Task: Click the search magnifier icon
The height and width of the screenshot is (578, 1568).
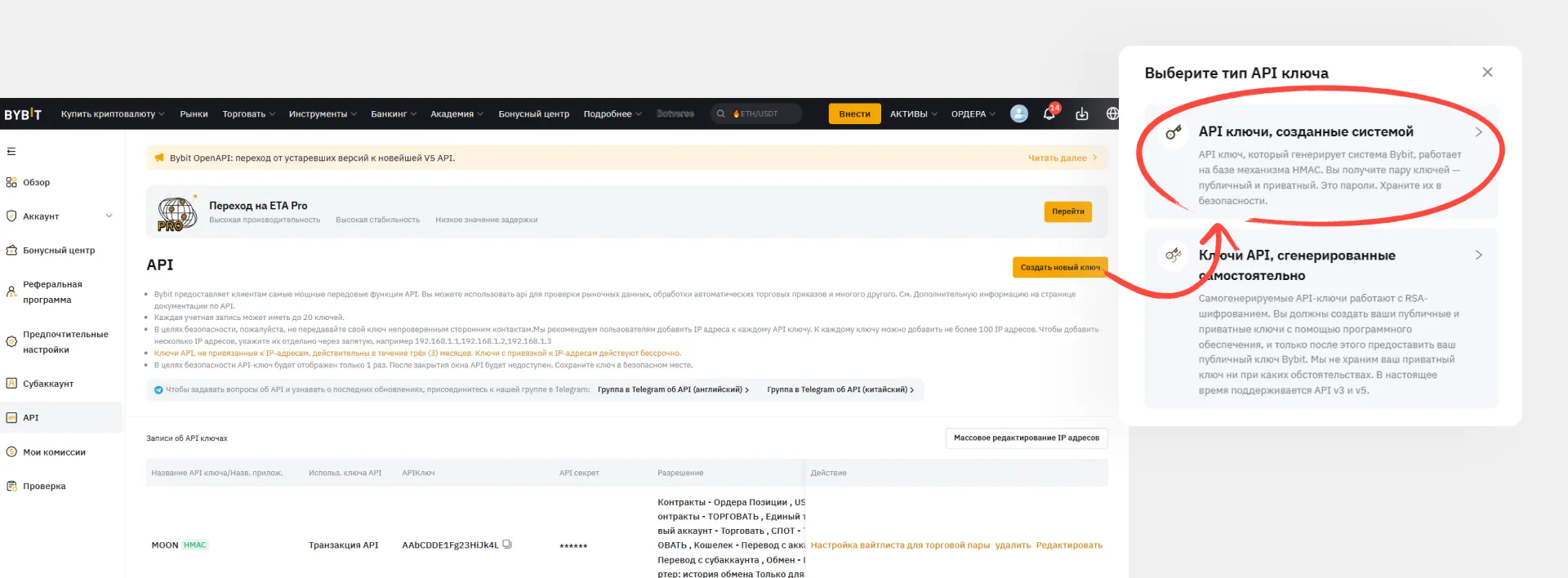Action: click(x=720, y=114)
